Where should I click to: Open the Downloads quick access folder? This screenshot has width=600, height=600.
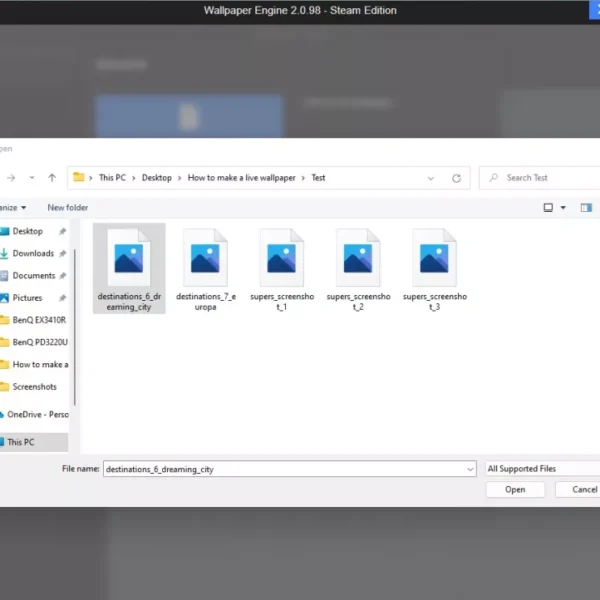coord(33,253)
